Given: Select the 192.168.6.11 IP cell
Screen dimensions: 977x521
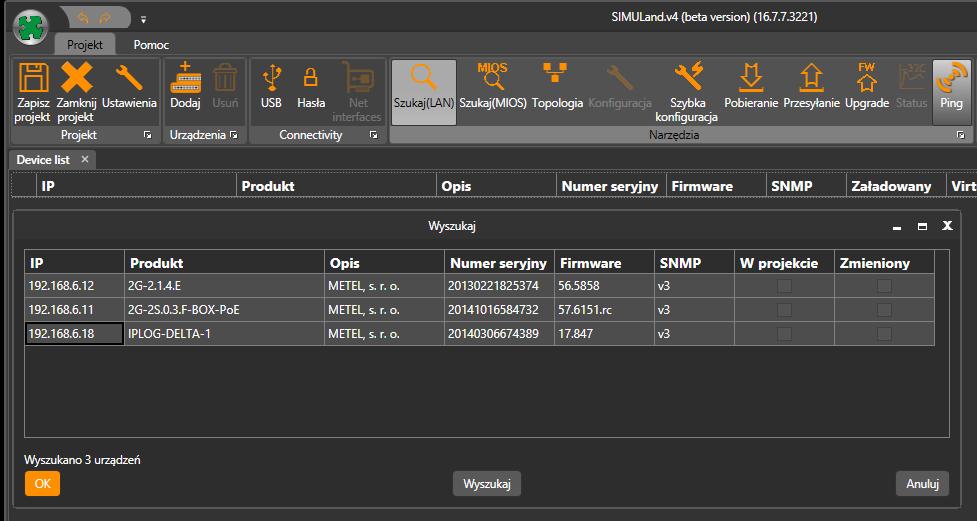Looking at the screenshot, I should pyautogui.click(x=74, y=310).
